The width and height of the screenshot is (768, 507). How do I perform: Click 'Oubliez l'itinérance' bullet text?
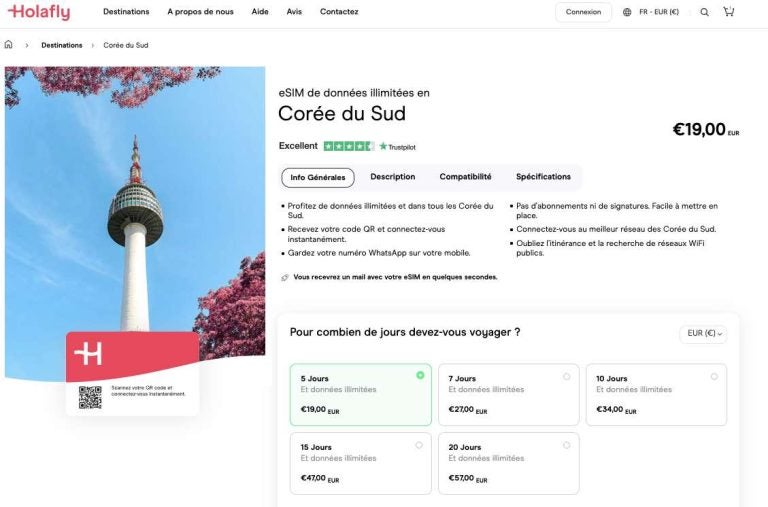point(610,248)
